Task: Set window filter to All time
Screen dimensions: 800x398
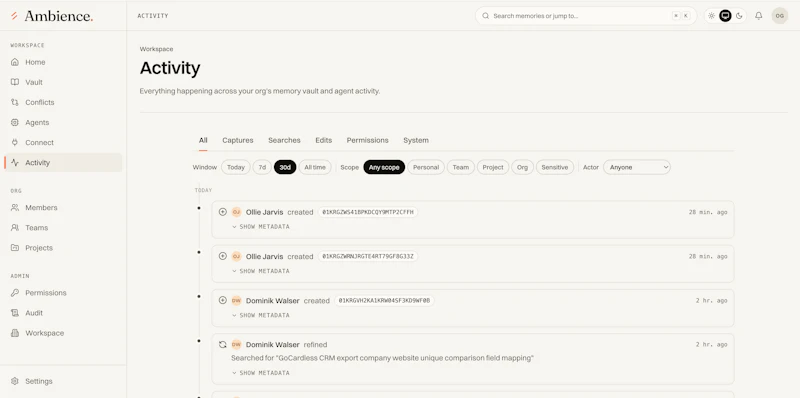Action: pyautogui.click(x=315, y=167)
